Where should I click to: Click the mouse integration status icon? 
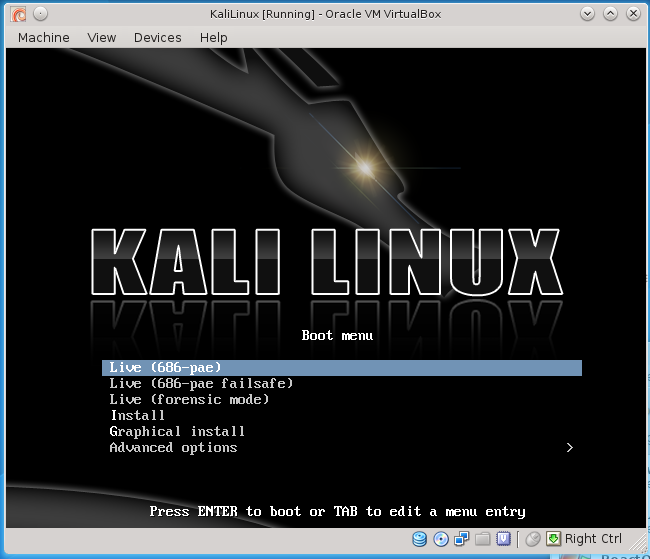pos(533,539)
